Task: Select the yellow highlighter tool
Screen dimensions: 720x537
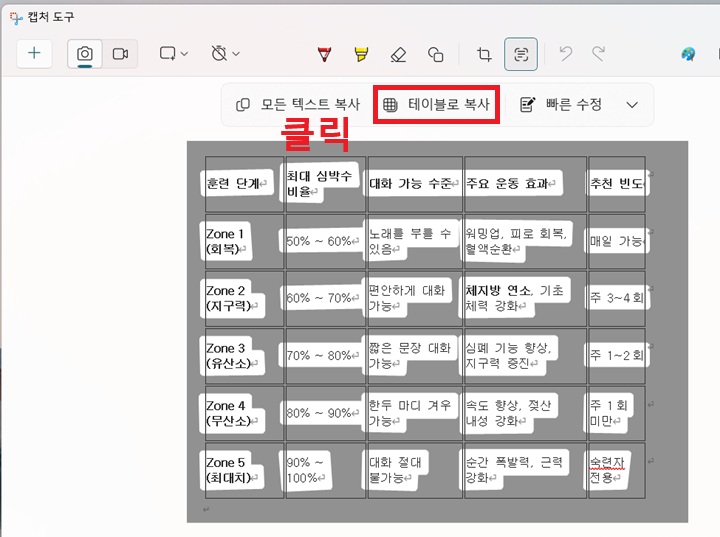Action: (361, 54)
